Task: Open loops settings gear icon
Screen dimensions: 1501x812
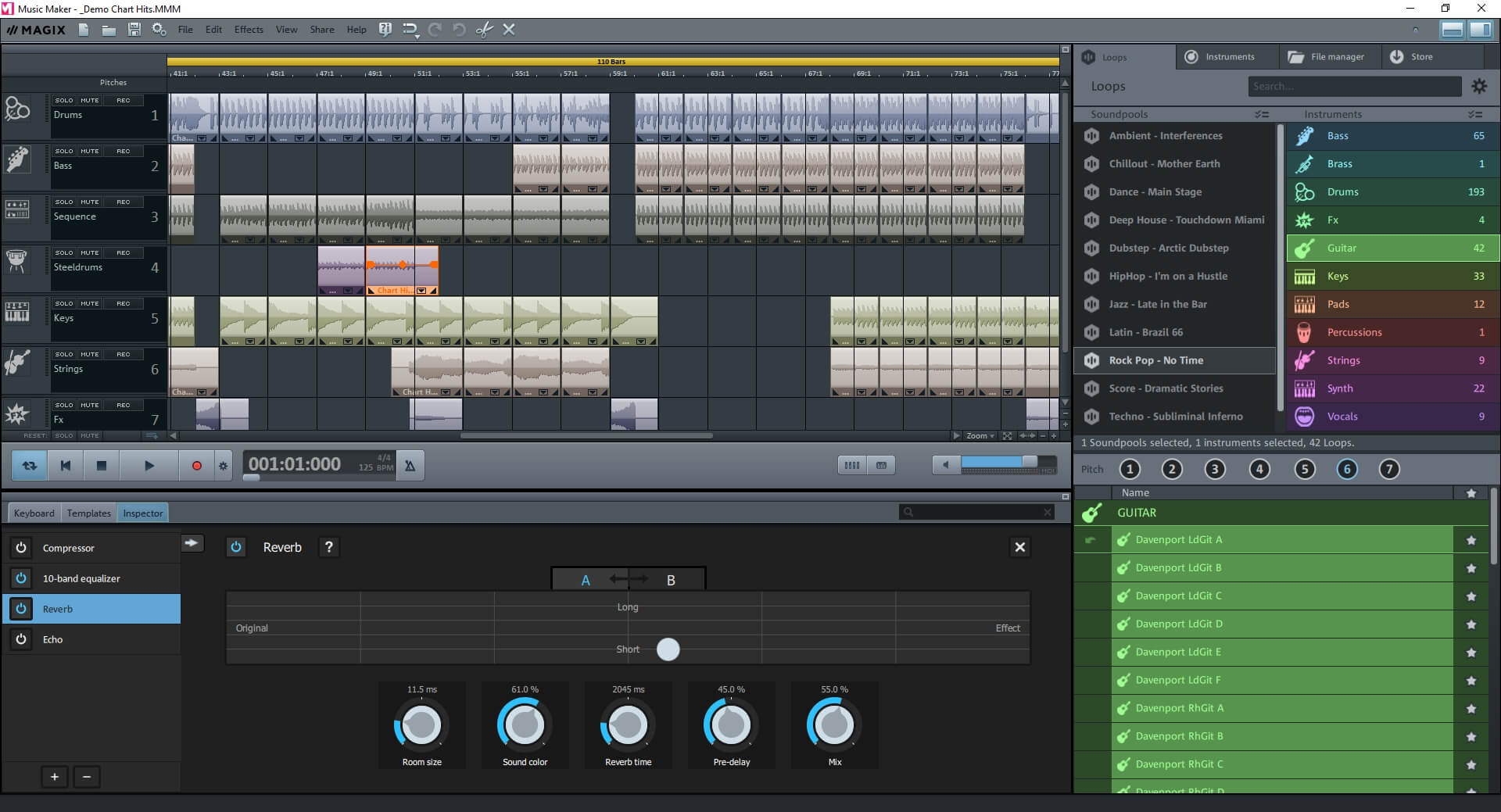Action: [1479, 87]
